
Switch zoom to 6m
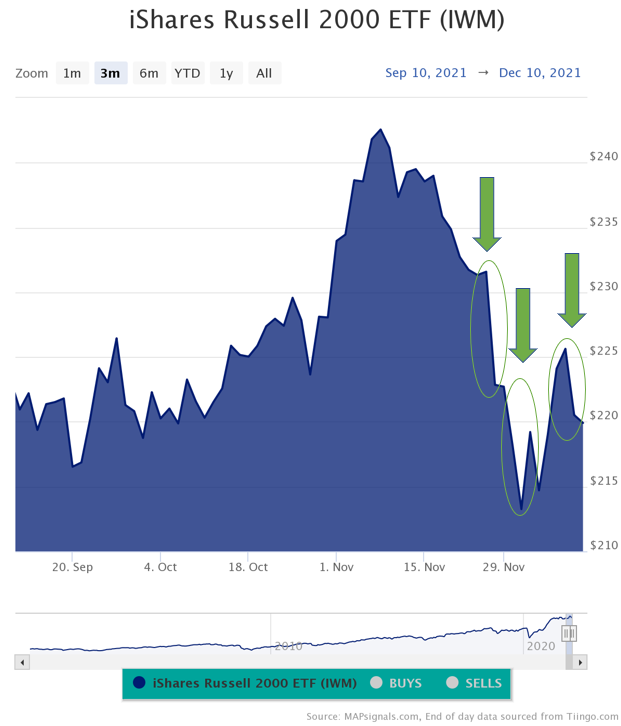click(x=149, y=73)
